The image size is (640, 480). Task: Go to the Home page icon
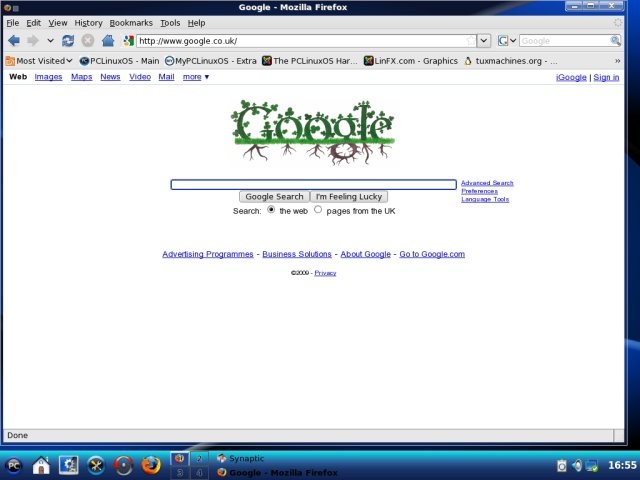coord(108,40)
